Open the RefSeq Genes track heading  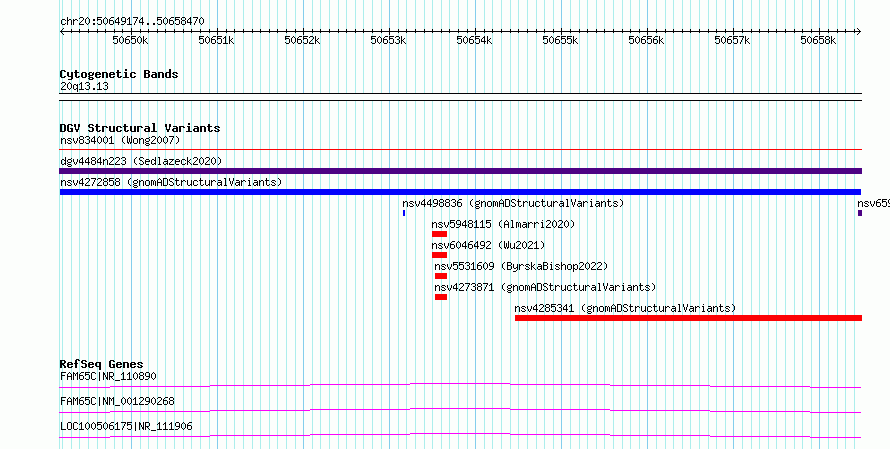(x=101, y=364)
